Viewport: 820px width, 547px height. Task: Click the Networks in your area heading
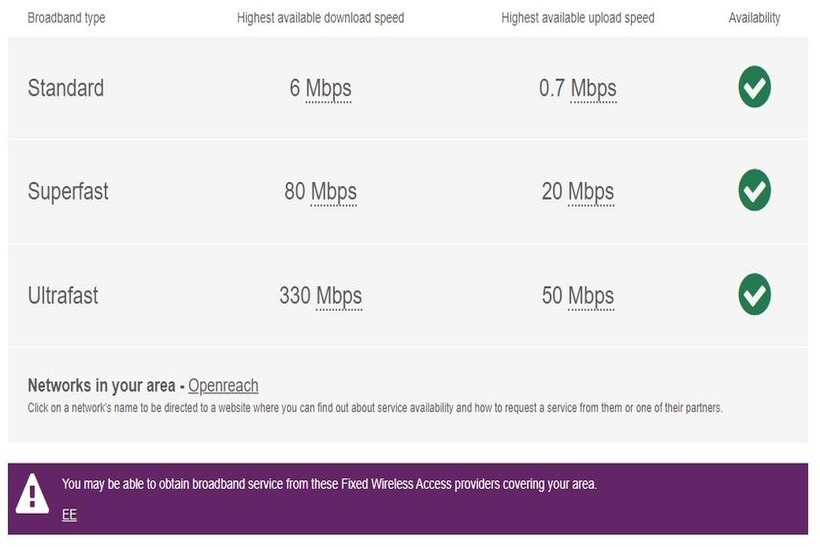coord(102,386)
